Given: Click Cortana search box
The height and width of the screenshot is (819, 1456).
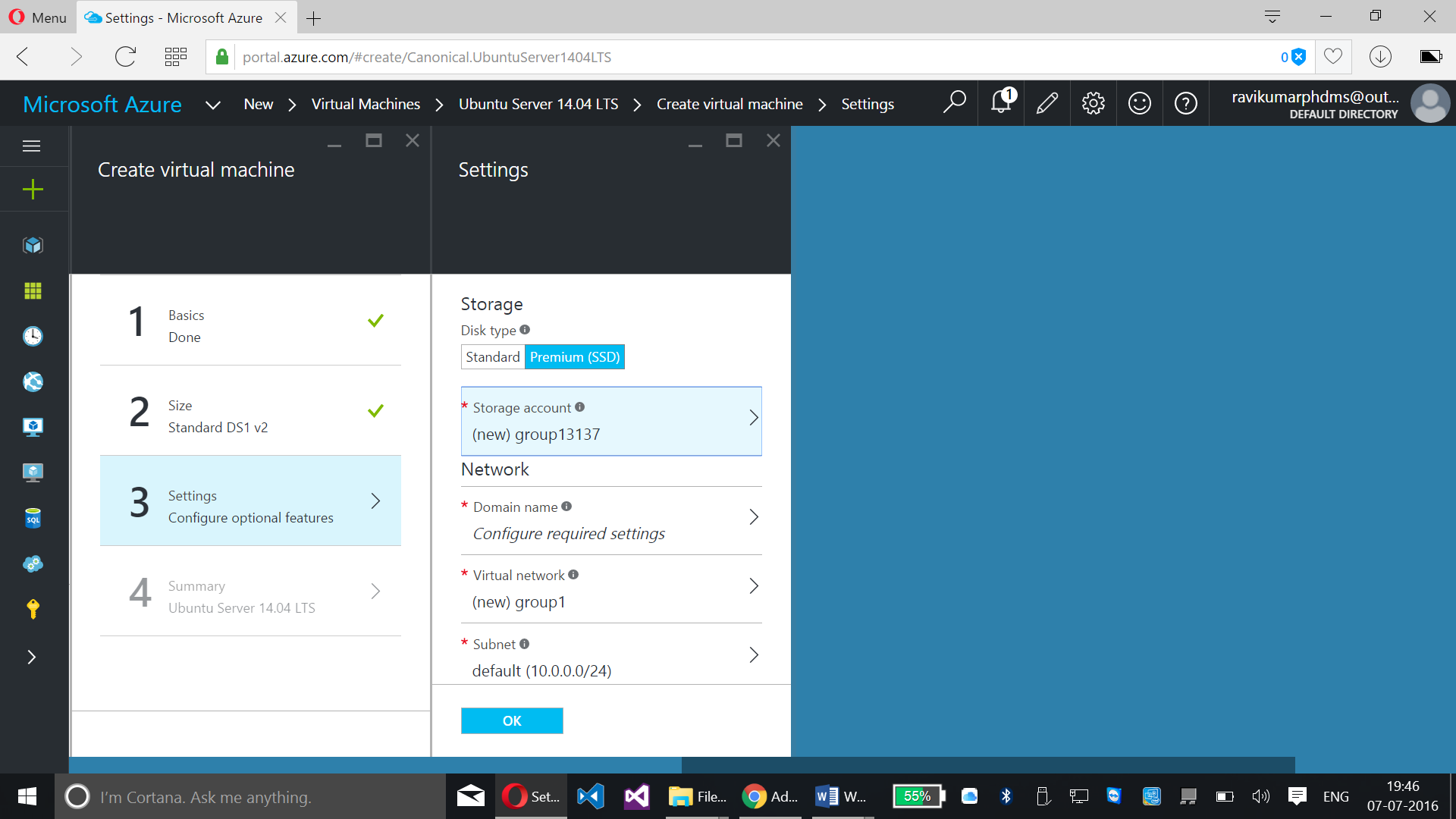Looking at the screenshot, I should tap(250, 797).
